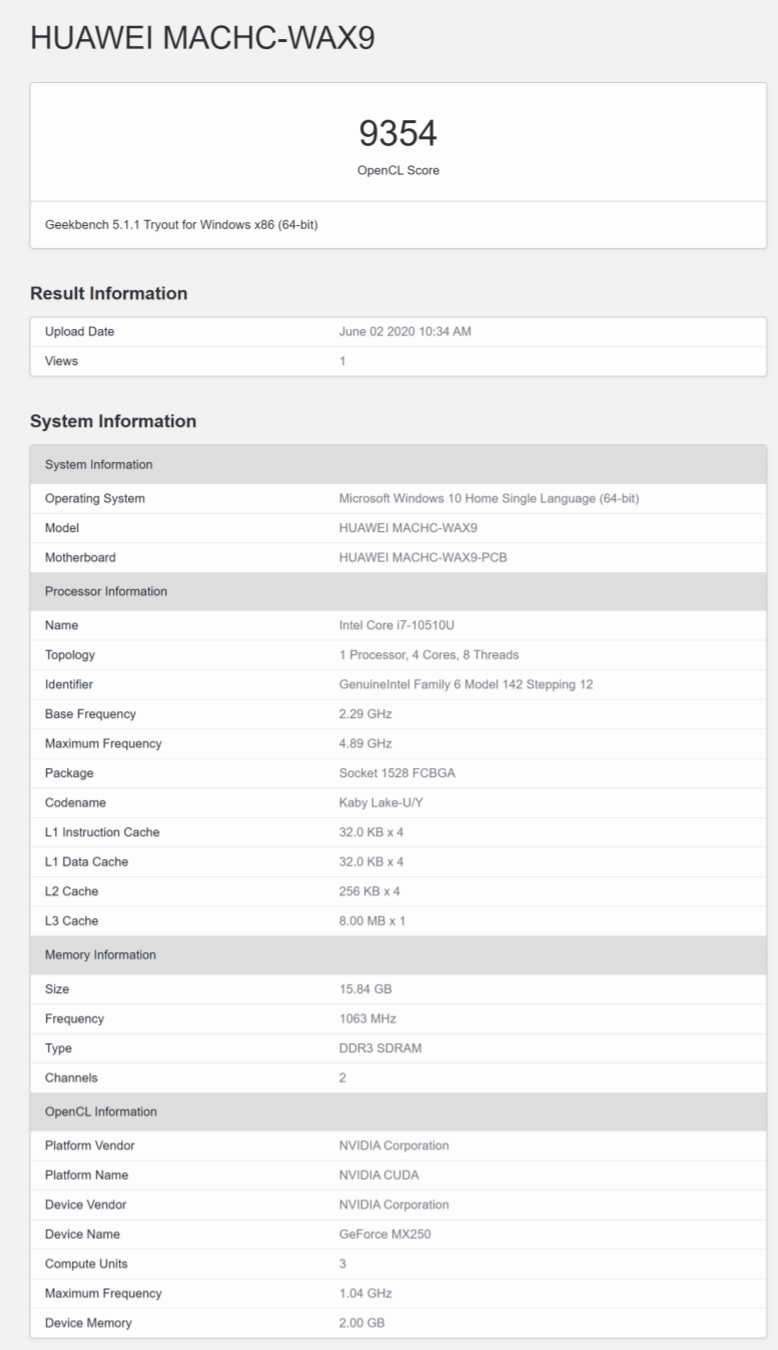
Task: Select the System Information section heading
Action: (113, 422)
